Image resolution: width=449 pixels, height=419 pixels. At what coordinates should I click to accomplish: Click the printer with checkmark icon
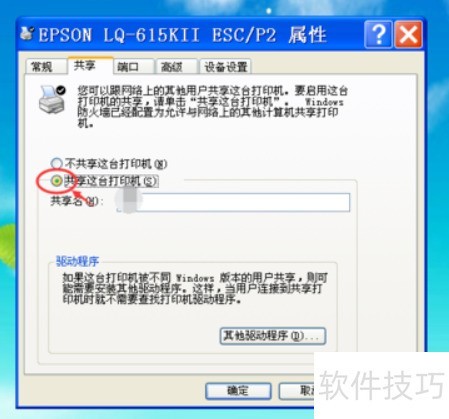pyautogui.click(x=52, y=100)
